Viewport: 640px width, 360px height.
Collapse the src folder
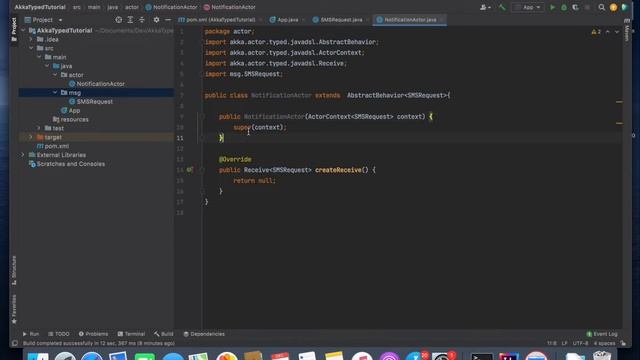pyautogui.click(x=31, y=48)
